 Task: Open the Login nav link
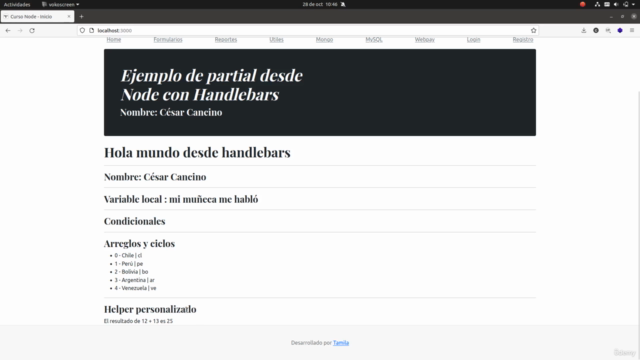point(473,40)
